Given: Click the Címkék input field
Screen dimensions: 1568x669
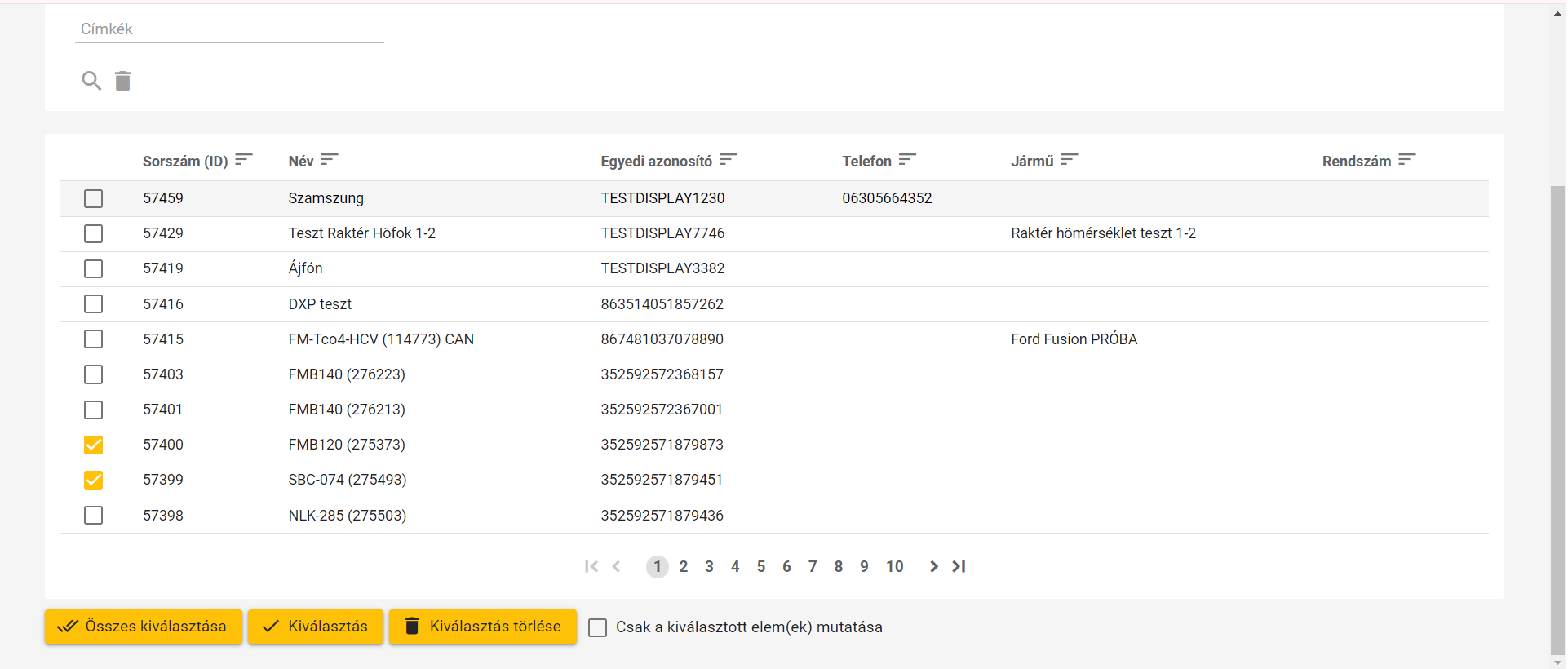Looking at the screenshot, I should [x=229, y=29].
